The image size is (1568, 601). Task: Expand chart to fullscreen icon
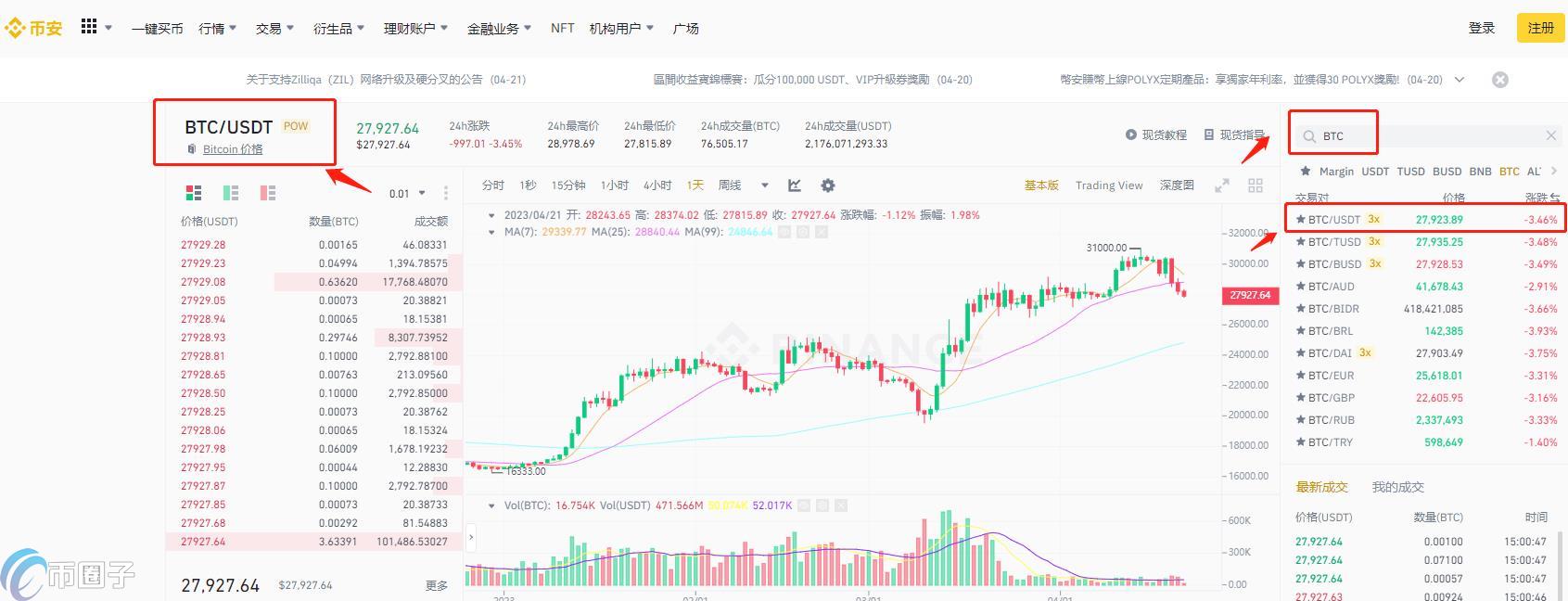click(x=1222, y=185)
